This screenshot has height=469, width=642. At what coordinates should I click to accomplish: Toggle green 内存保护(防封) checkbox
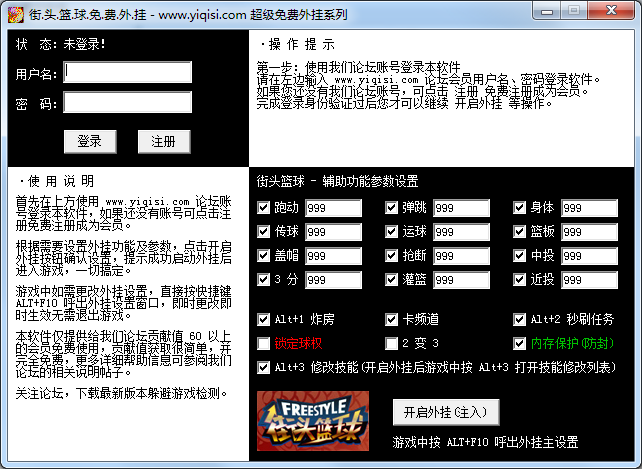coord(520,343)
